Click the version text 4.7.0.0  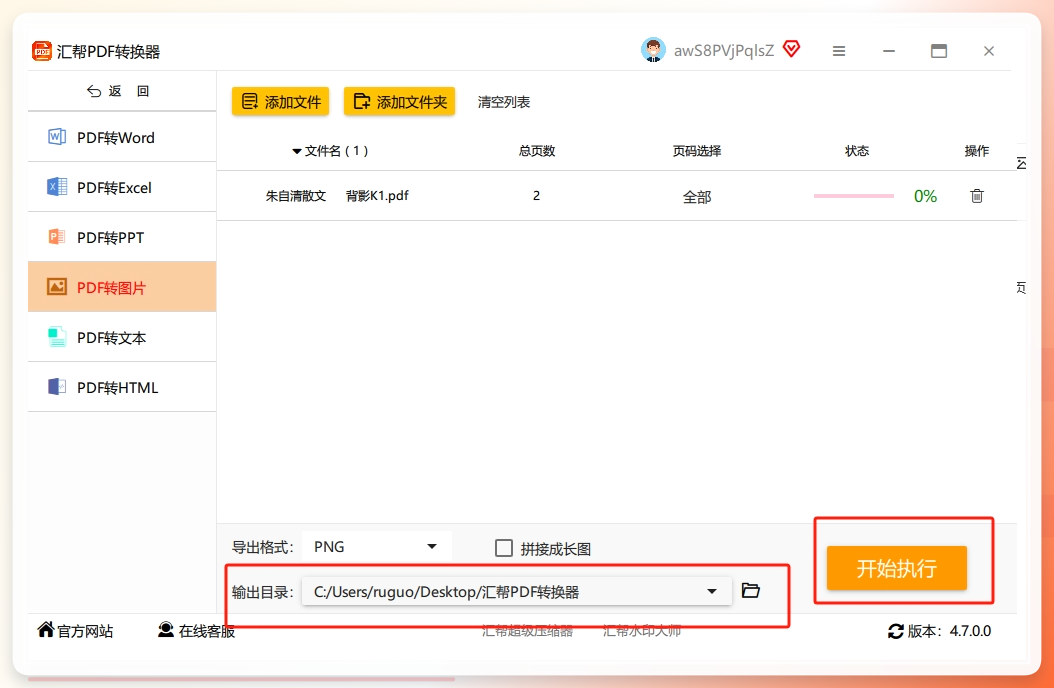point(970,631)
